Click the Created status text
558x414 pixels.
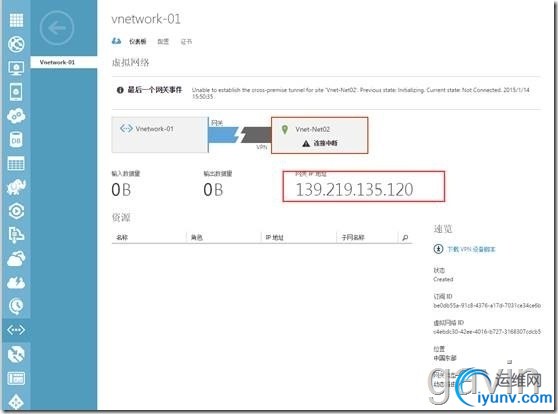(443, 279)
